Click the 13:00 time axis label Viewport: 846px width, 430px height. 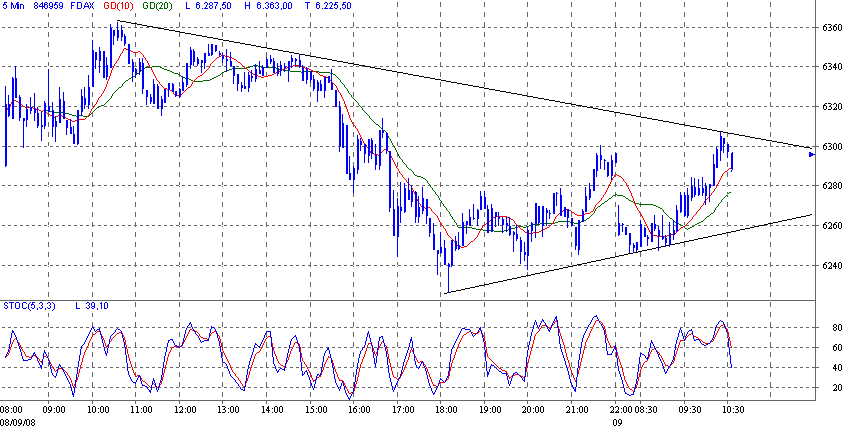(x=229, y=410)
